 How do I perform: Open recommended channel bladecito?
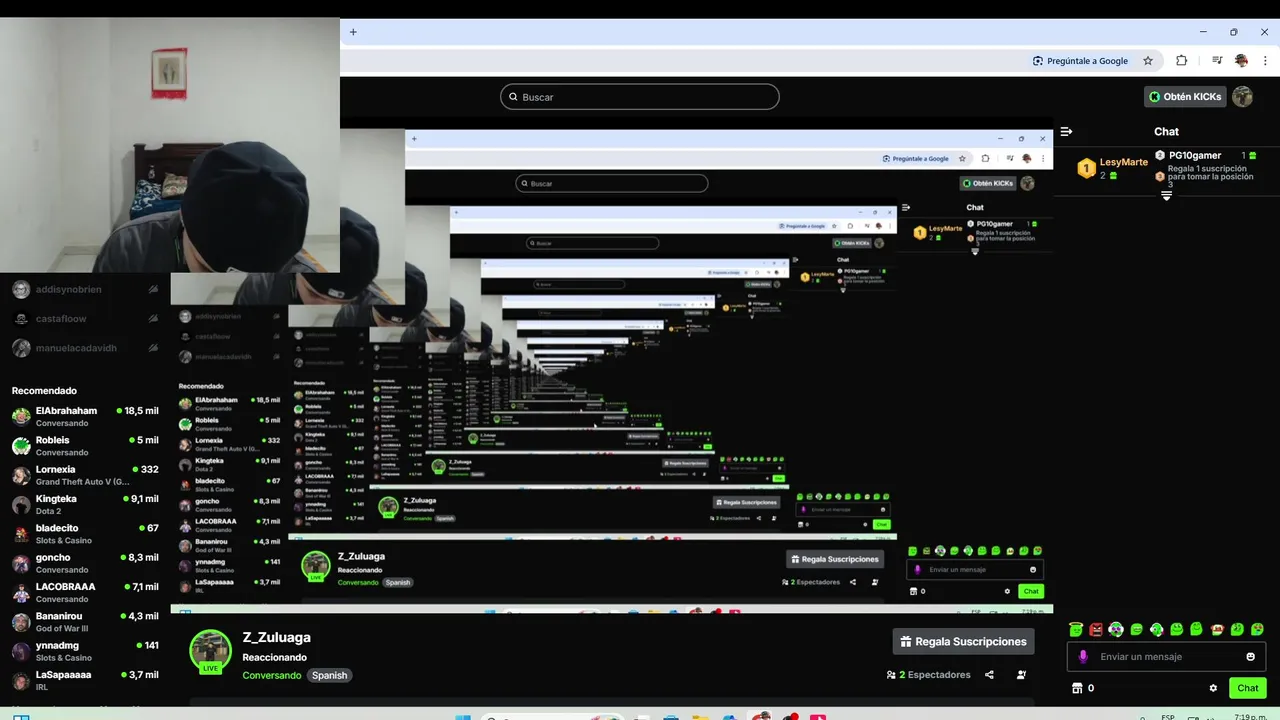[85, 534]
